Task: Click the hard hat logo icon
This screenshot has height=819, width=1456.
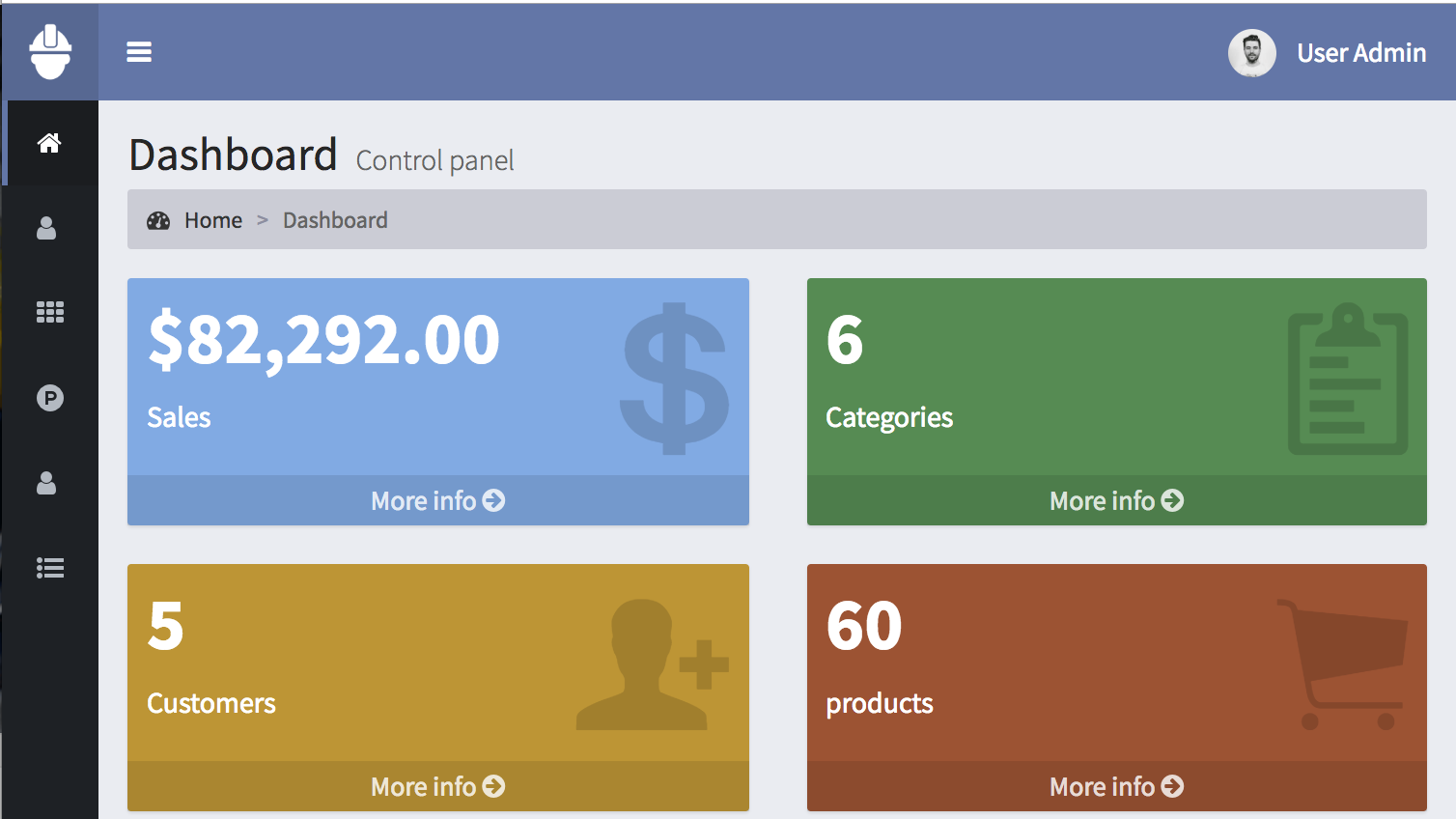Action: click(50, 52)
